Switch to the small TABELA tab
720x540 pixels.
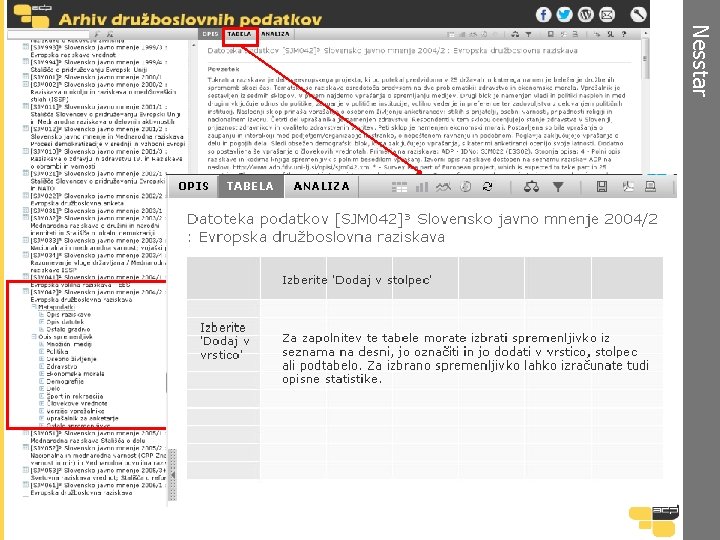point(239,34)
